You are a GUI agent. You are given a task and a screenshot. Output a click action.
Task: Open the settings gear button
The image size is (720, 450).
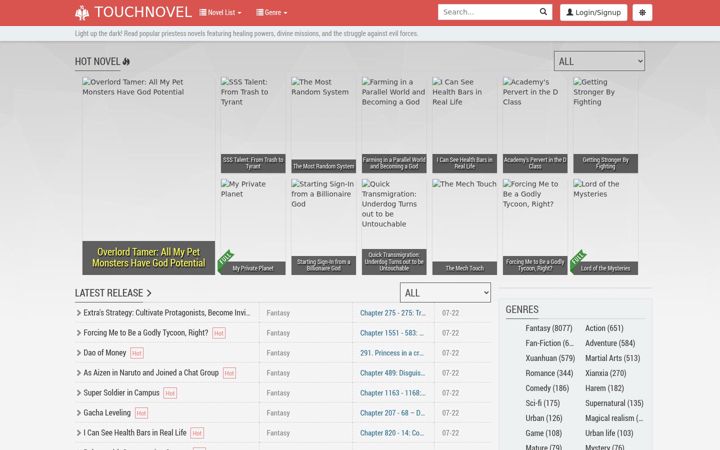click(642, 12)
